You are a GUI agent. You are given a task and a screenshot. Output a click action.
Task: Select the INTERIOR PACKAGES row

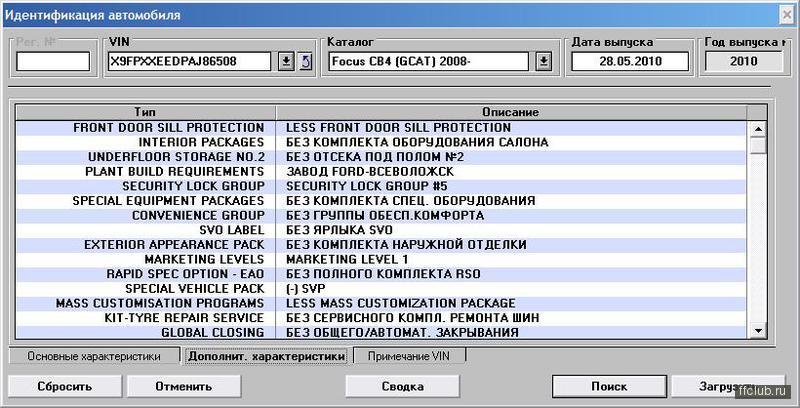[382, 142]
